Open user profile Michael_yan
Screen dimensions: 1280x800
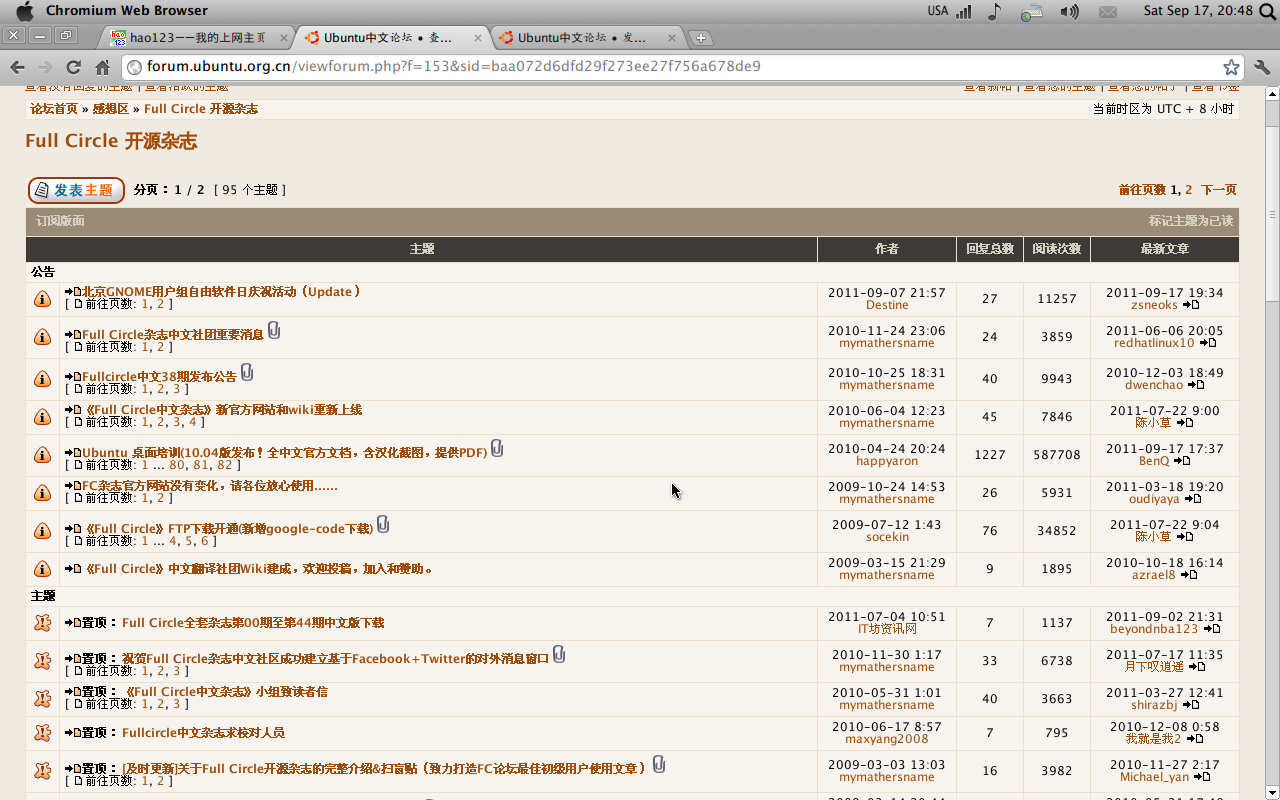1154,777
